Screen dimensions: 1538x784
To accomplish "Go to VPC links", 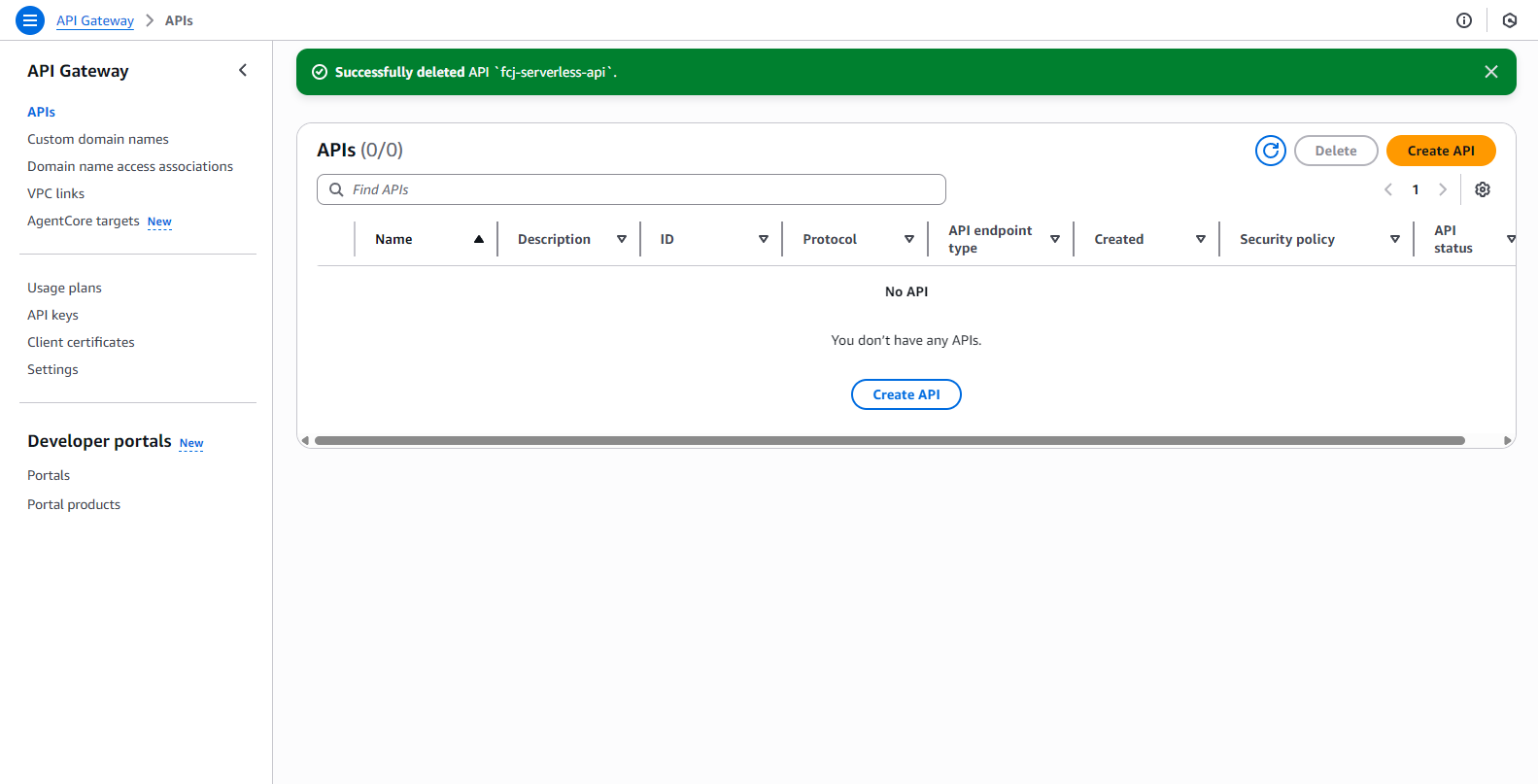I will click(x=55, y=193).
